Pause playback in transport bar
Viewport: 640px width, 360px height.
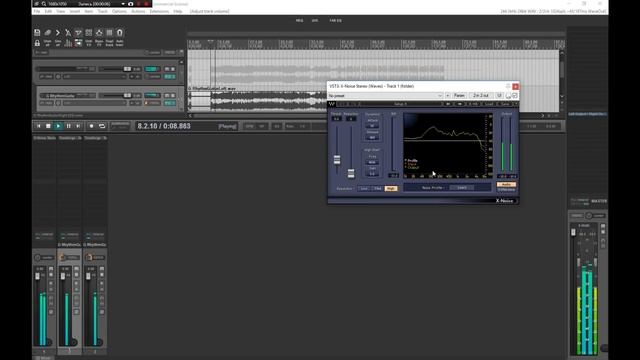(x=68, y=126)
